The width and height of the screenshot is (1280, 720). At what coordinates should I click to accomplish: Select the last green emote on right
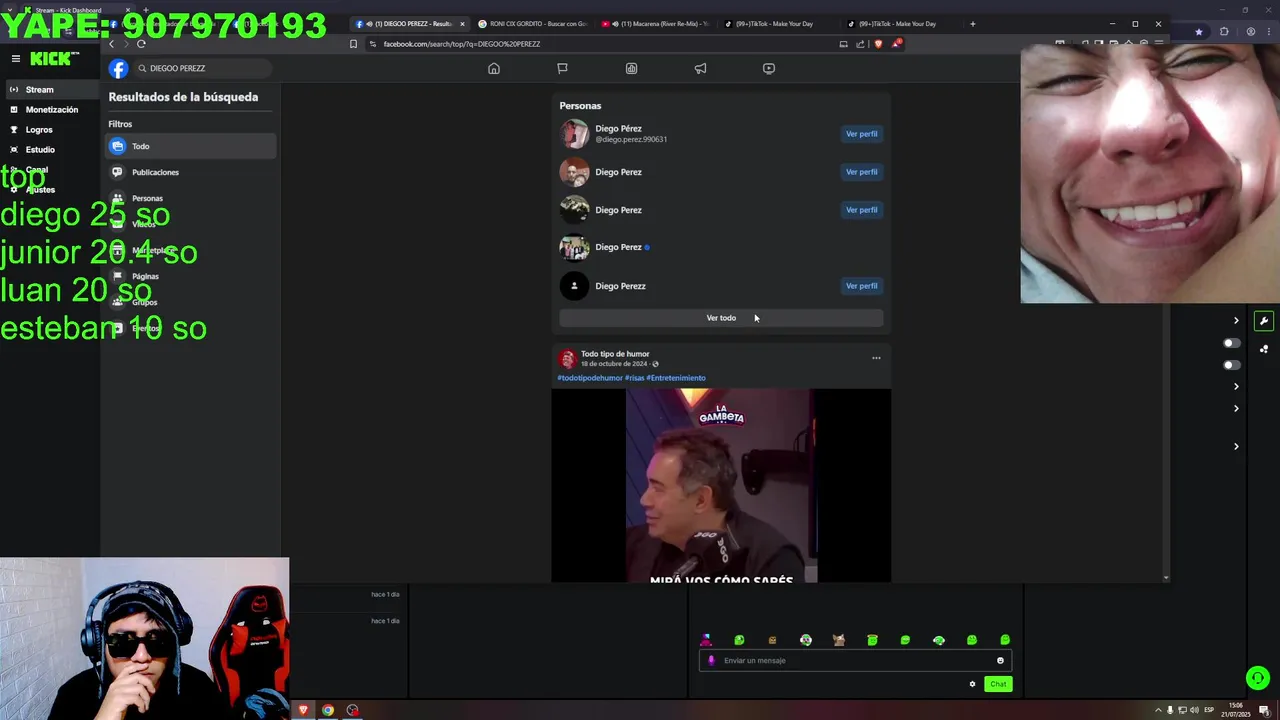[x=1005, y=640]
